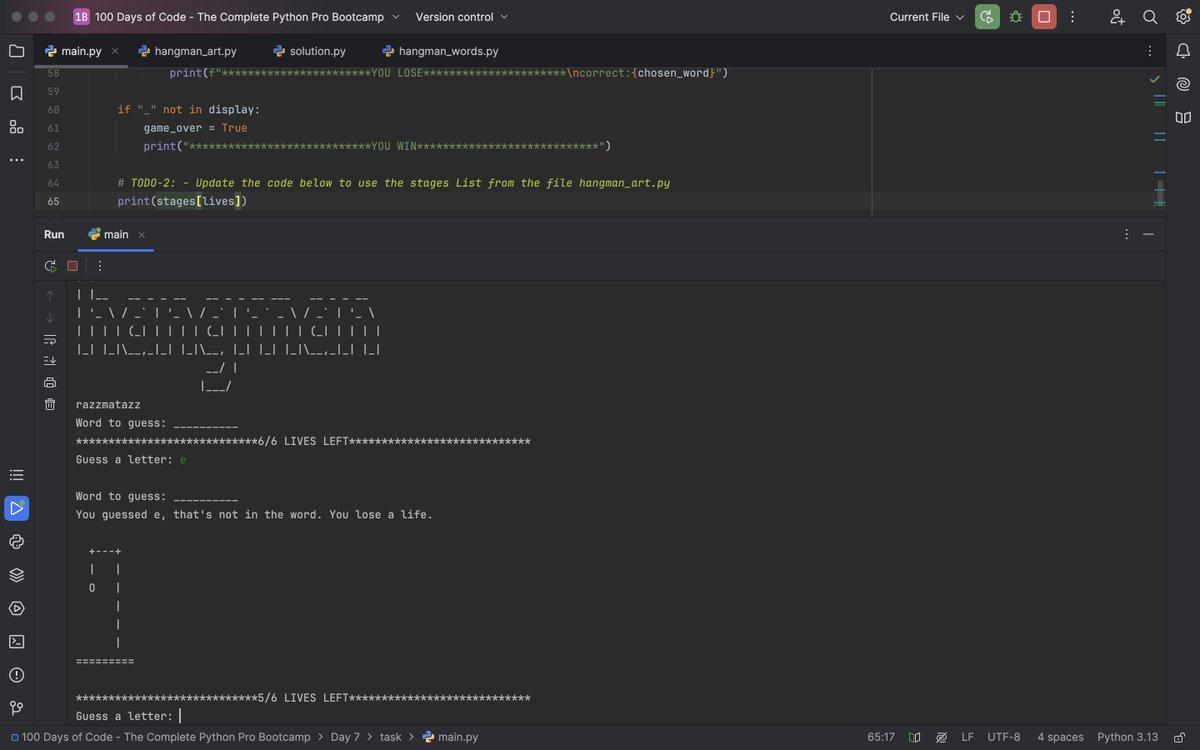This screenshot has width=1200, height=750.
Task: Change the LF line separator
Action: click(x=967, y=737)
